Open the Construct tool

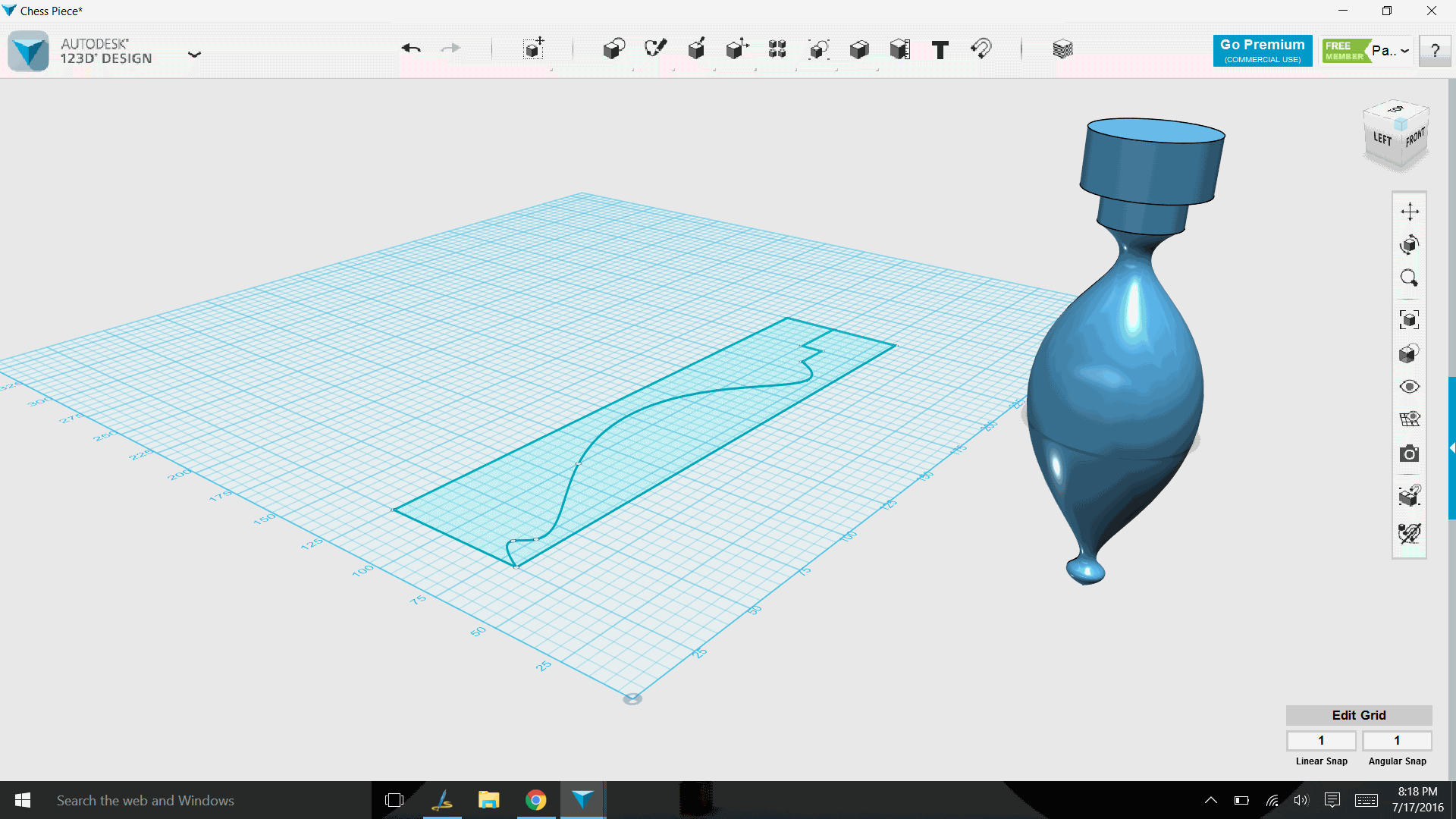(697, 49)
